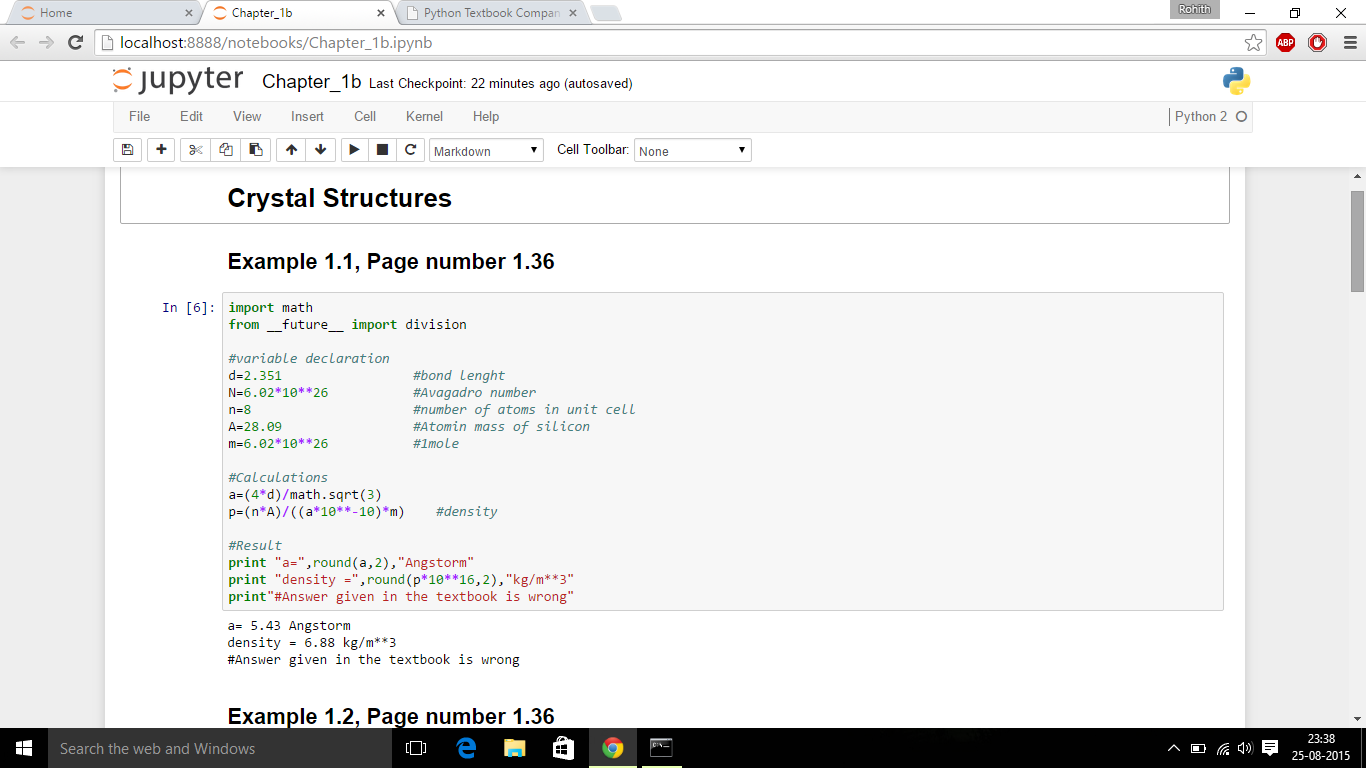Restart the kernel using the toolbar icon

[x=410, y=150]
